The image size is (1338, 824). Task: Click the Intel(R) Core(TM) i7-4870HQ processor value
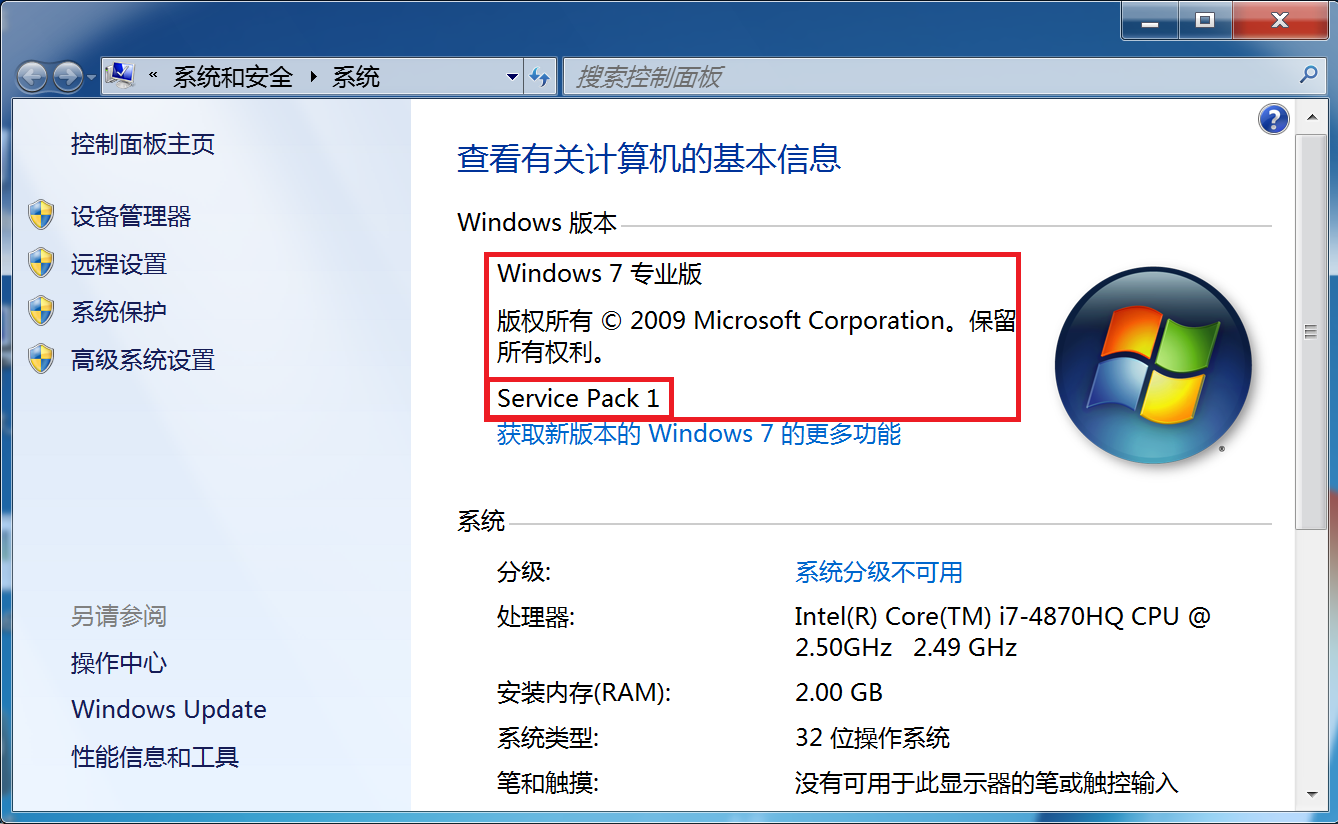(x=1003, y=631)
